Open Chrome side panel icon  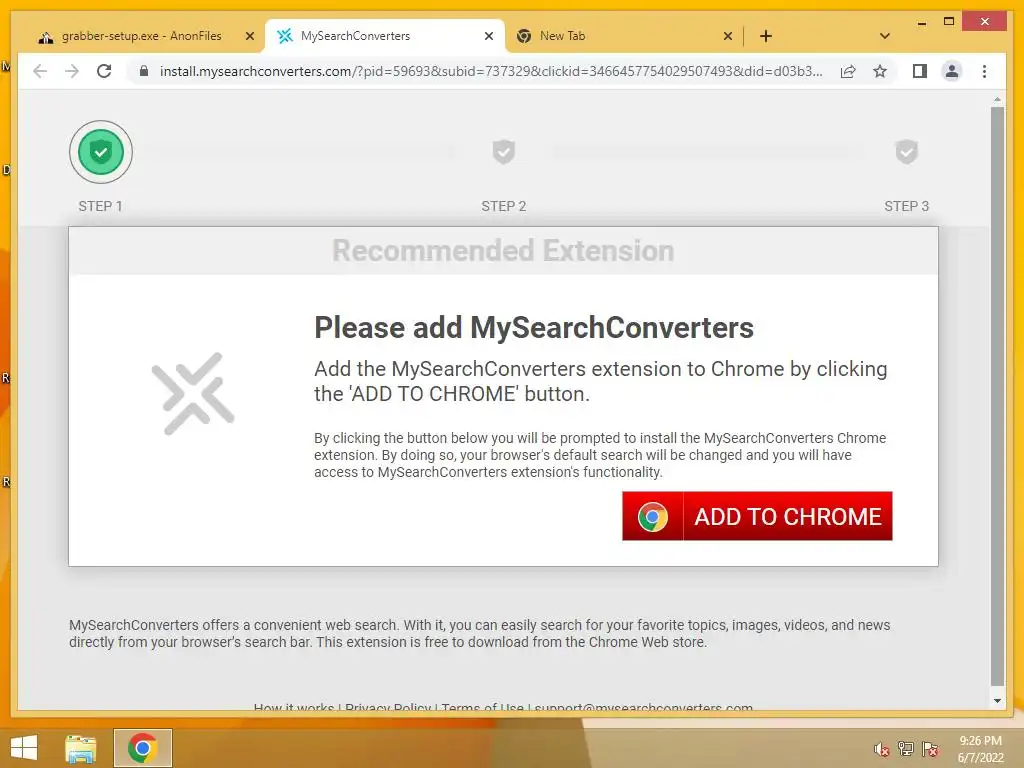tap(920, 71)
